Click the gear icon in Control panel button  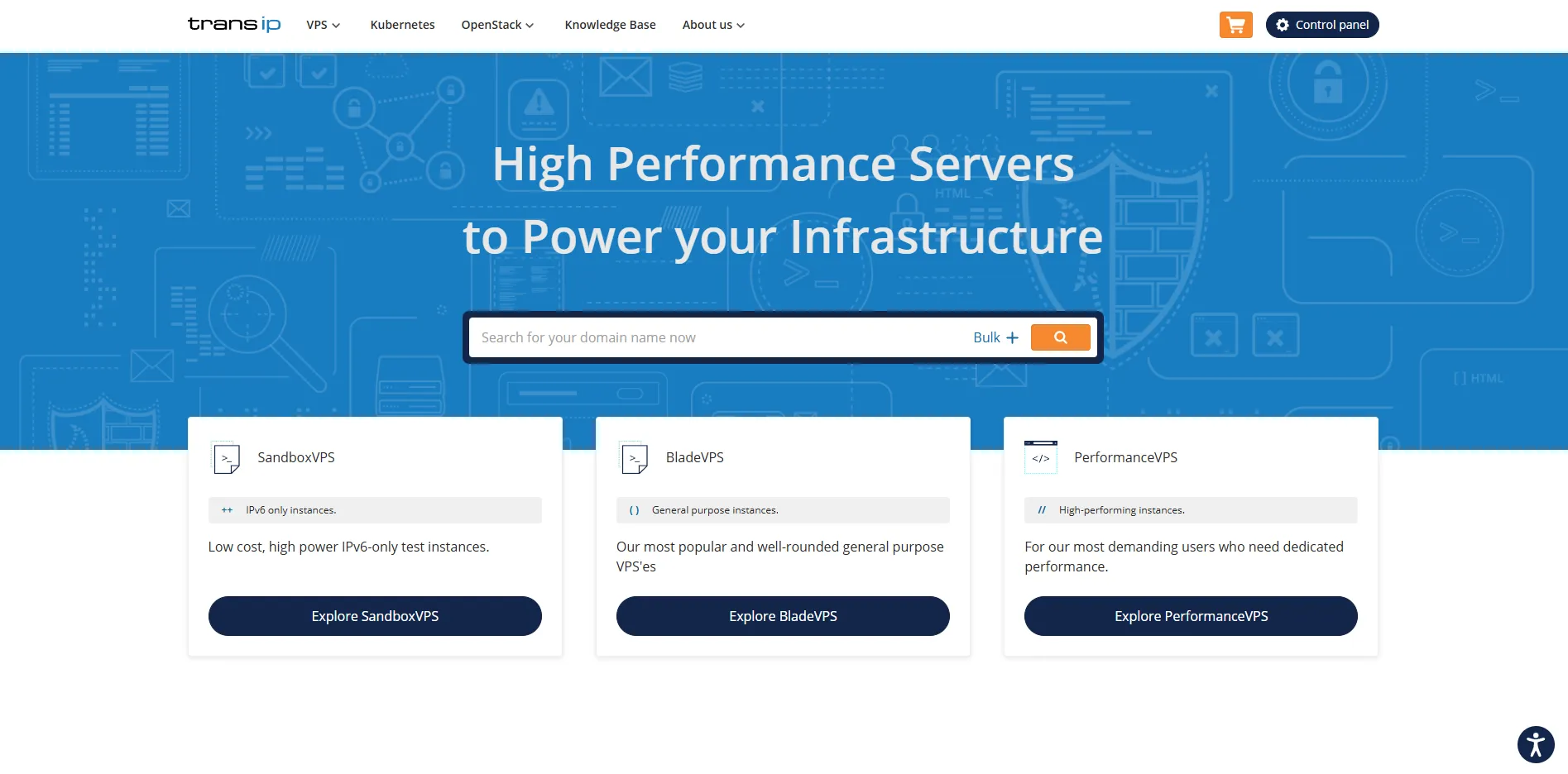[1283, 25]
